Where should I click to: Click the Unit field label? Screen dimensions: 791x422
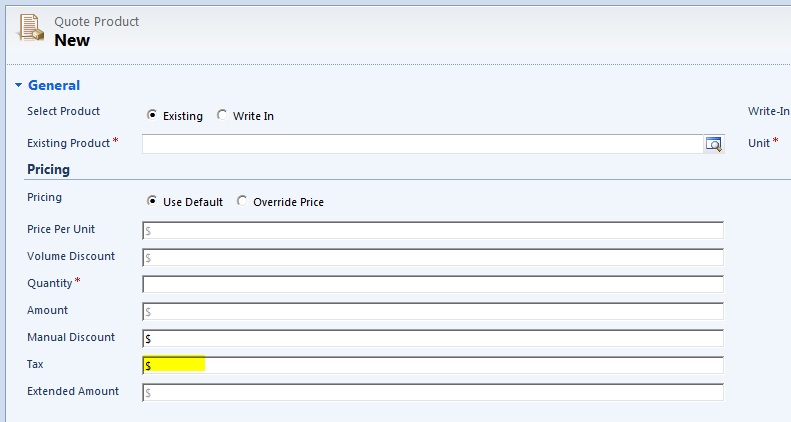point(759,143)
